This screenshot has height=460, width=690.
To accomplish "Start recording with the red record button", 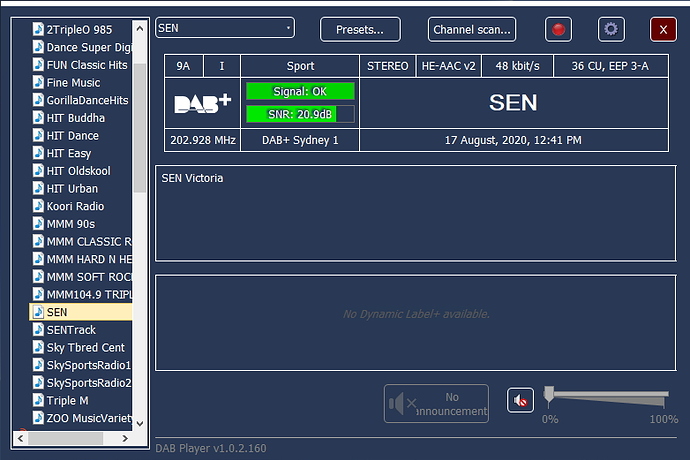I will point(558,29).
